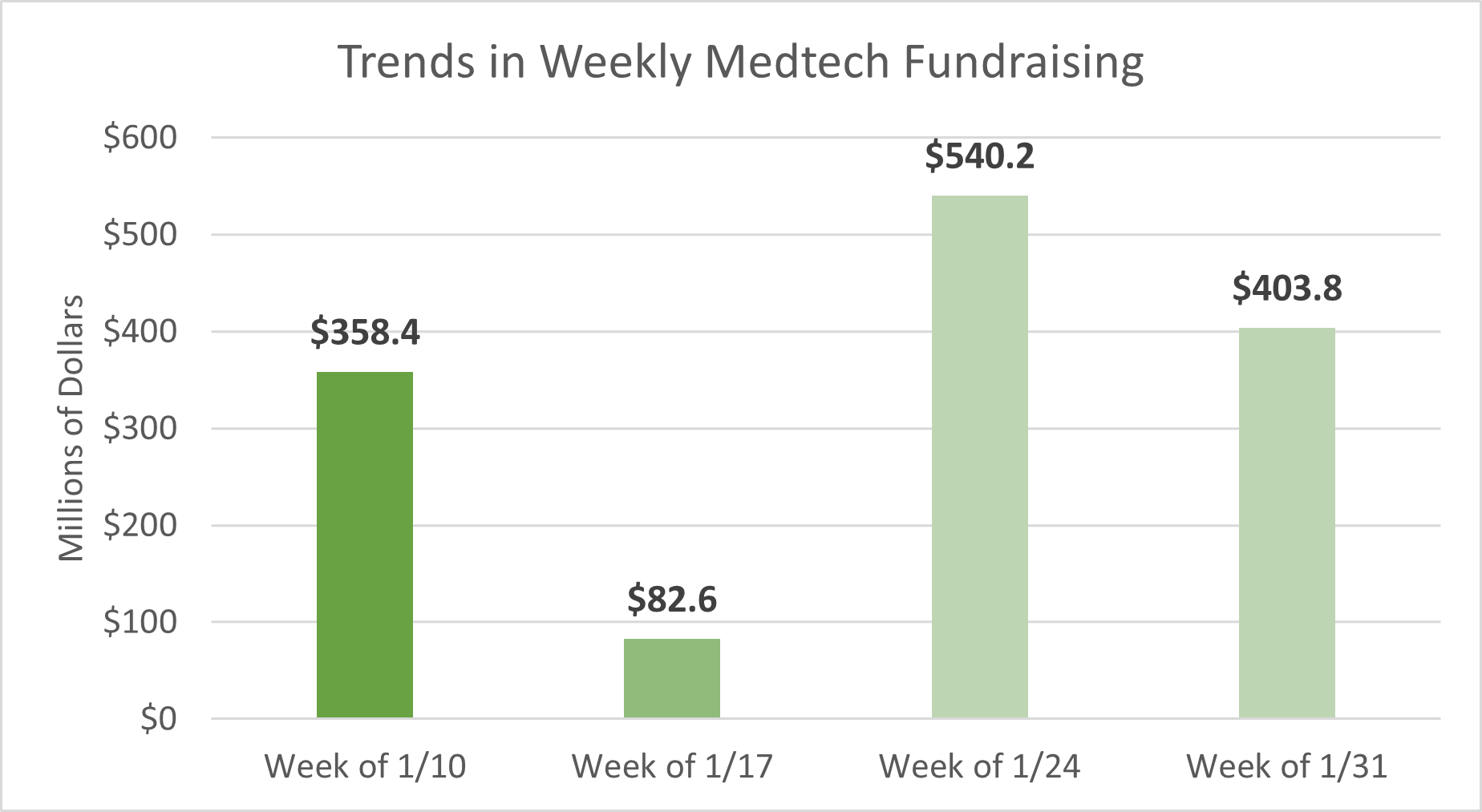1482x812 pixels.
Task: Select the 'Millions of Dollars' axis title
Action: point(71,428)
